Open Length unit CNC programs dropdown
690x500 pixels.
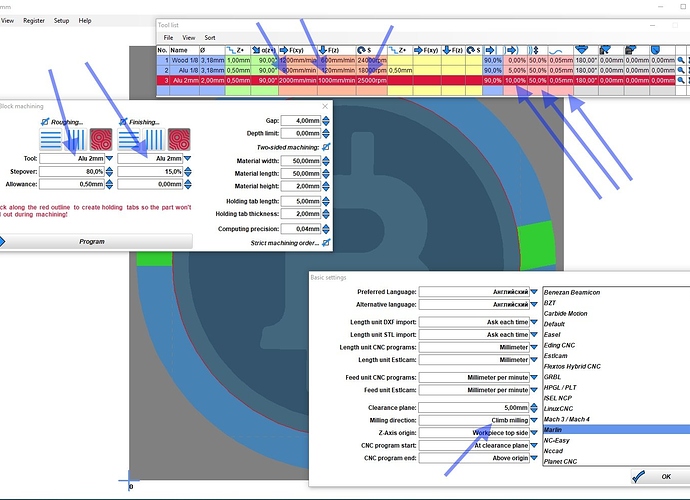(x=534, y=347)
